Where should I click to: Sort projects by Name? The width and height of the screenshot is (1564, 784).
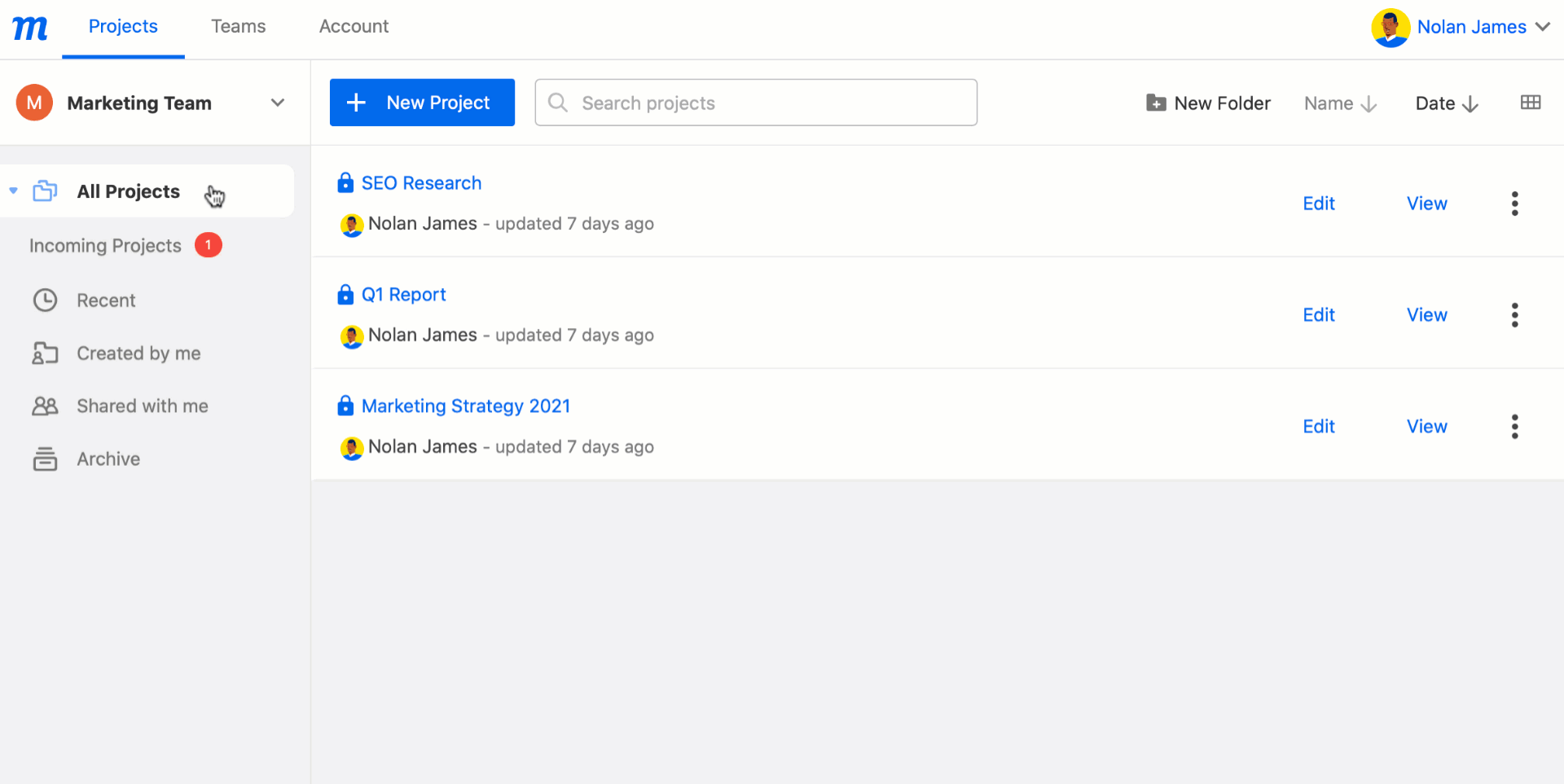[1339, 103]
